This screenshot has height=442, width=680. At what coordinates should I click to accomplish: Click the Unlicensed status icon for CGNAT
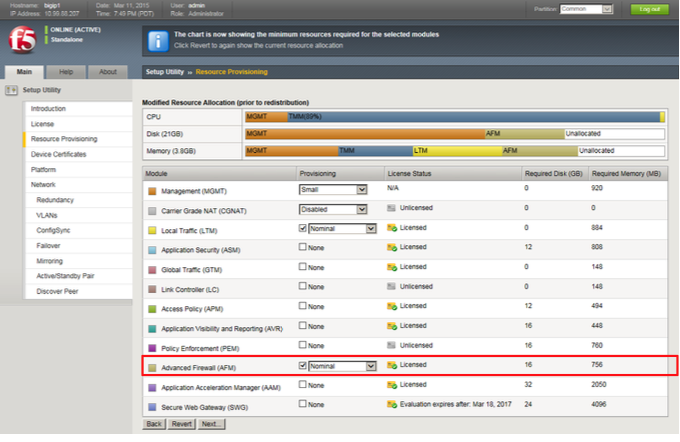tap(391, 208)
